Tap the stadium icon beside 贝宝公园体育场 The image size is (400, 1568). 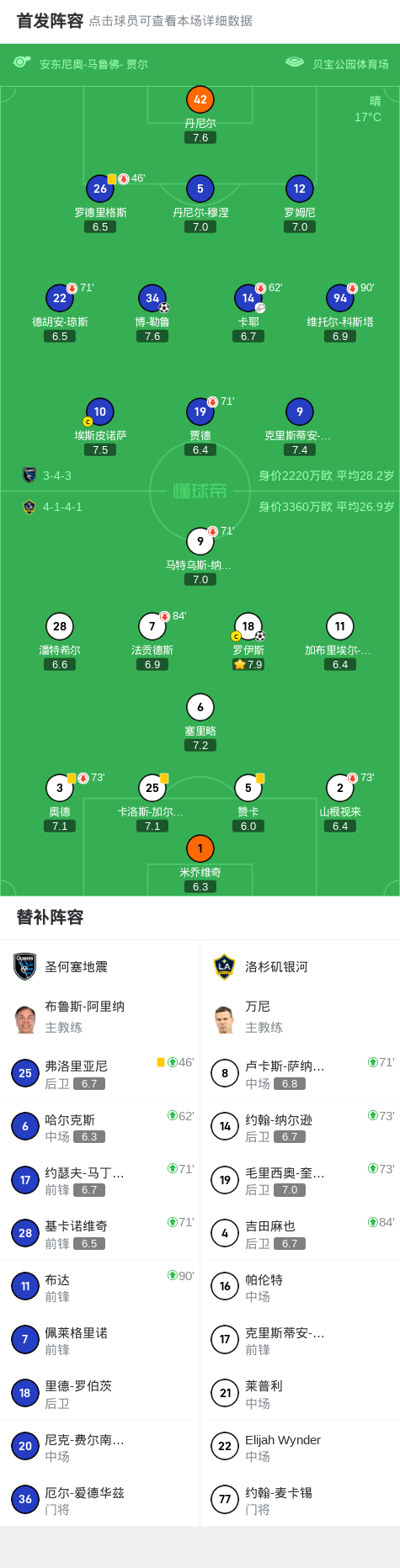[x=294, y=62]
